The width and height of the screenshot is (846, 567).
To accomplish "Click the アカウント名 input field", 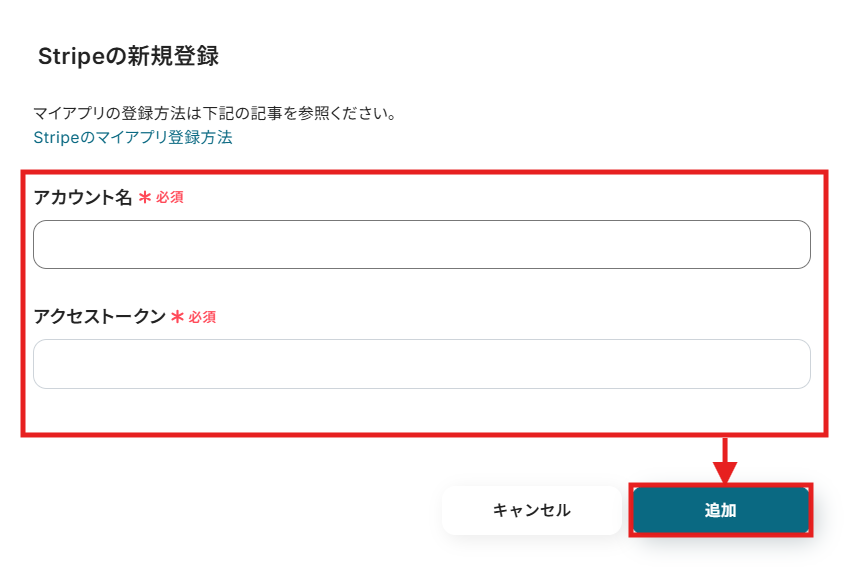I will [421, 245].
